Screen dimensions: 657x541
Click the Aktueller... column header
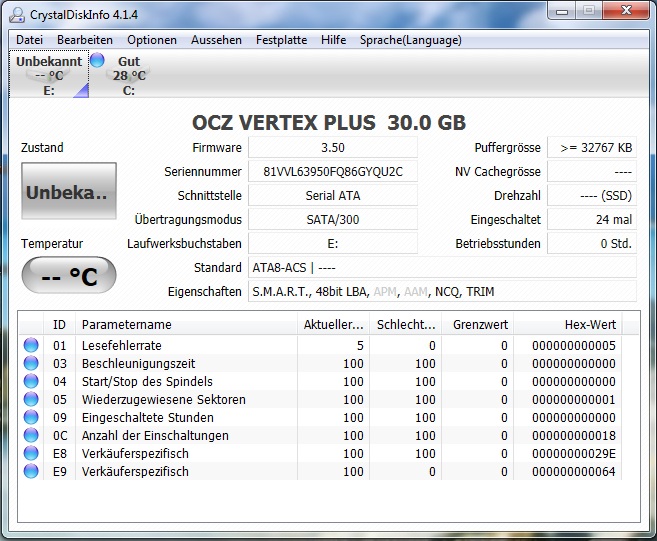coord(334,325)
